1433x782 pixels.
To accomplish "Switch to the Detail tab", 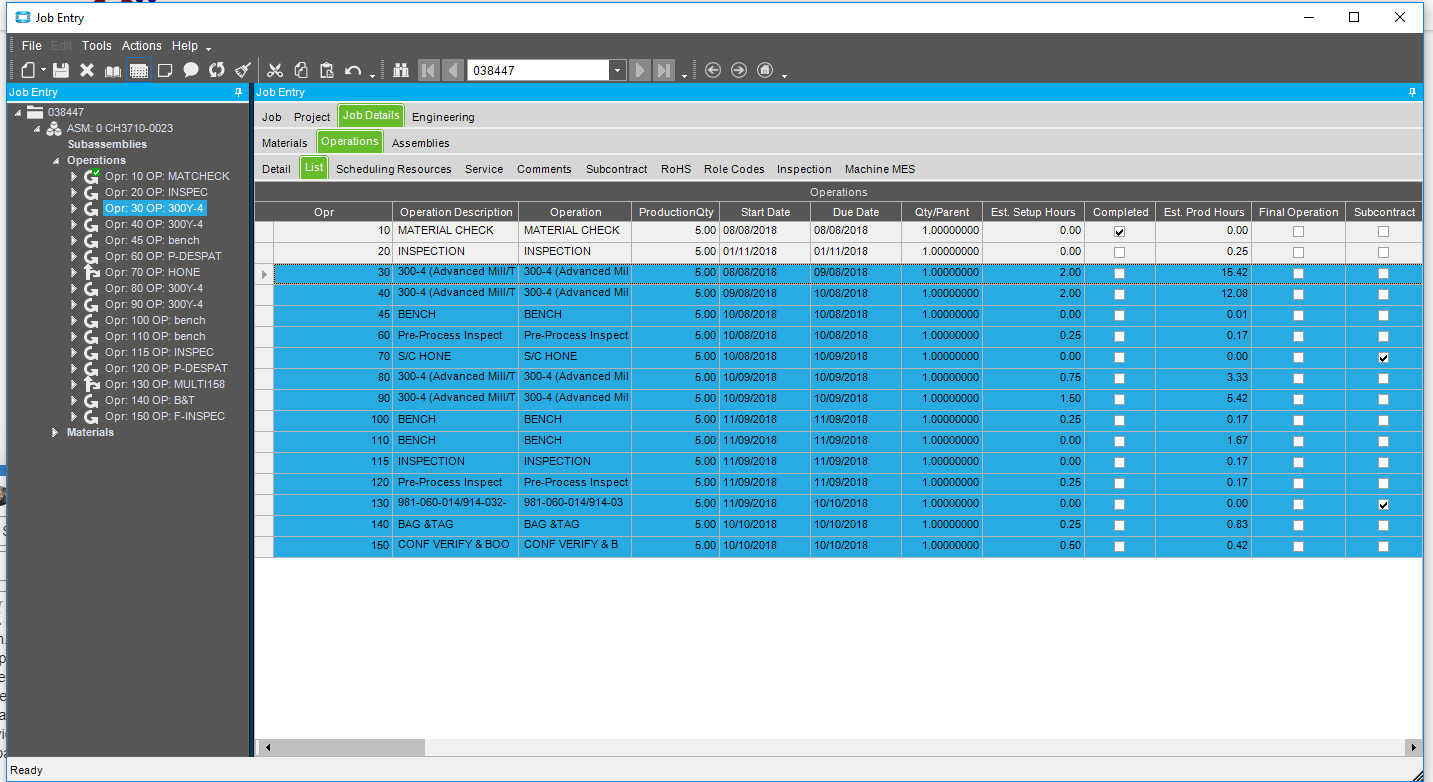I will tap(277, 169).
